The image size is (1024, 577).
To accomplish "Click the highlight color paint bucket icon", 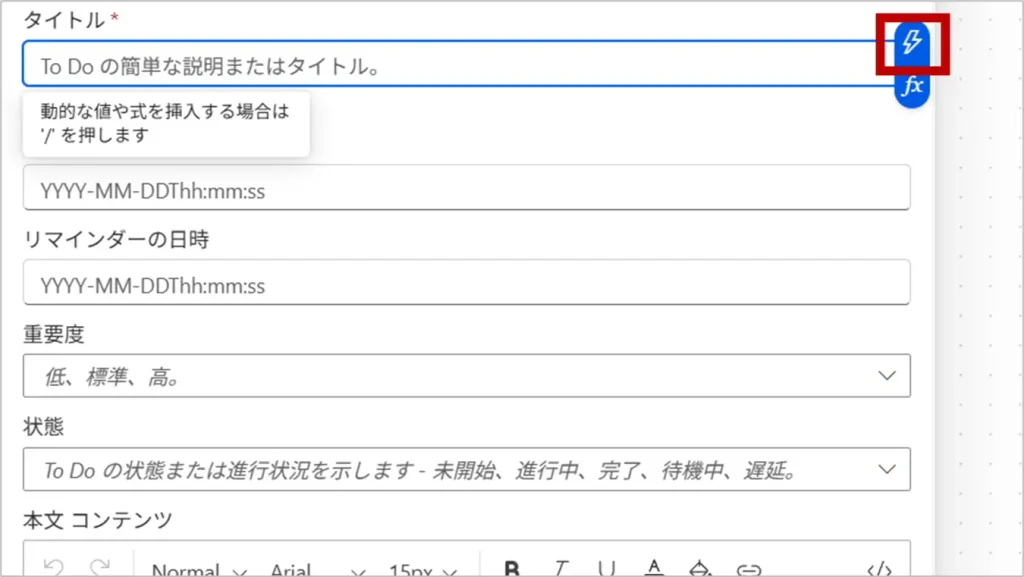I will (x=701, y=569).
